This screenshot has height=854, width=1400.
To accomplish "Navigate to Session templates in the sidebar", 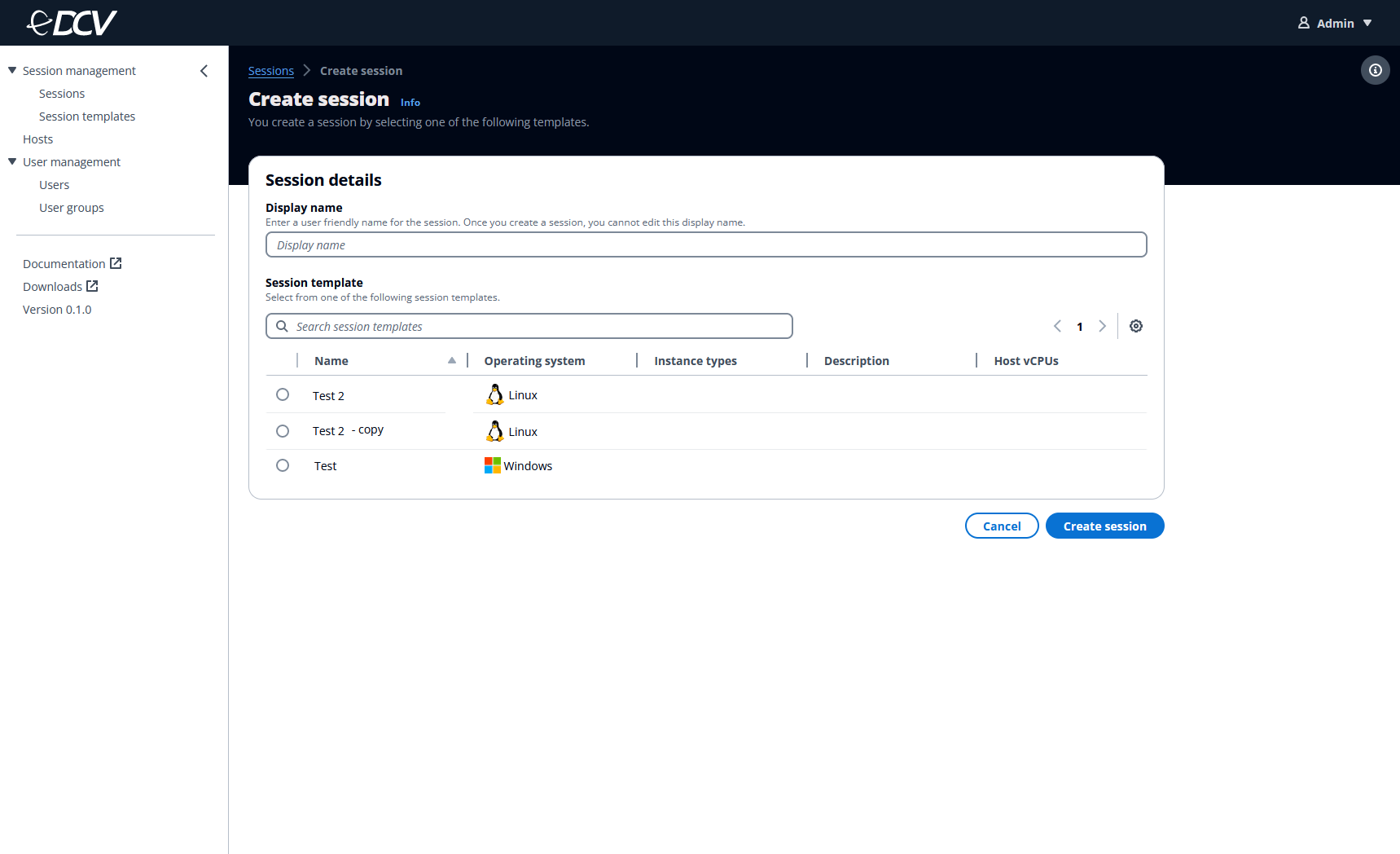I will (x=87, y=116).
